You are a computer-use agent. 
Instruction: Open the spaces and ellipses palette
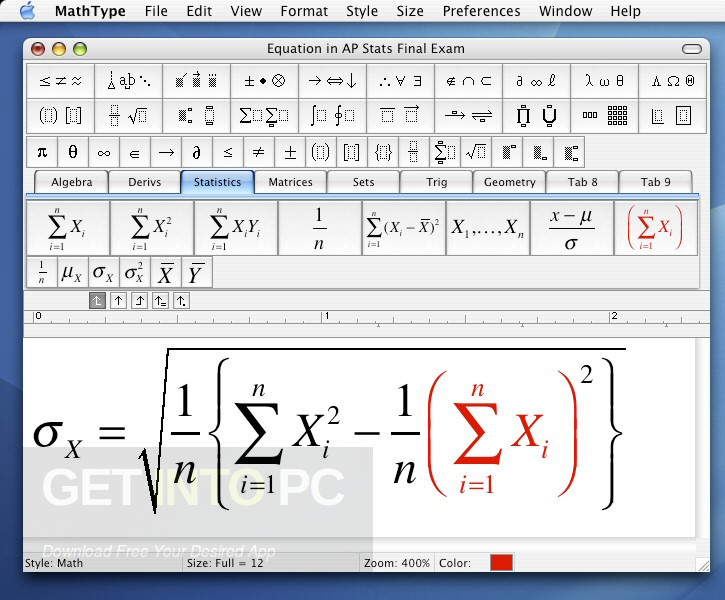tap(129, 81)
